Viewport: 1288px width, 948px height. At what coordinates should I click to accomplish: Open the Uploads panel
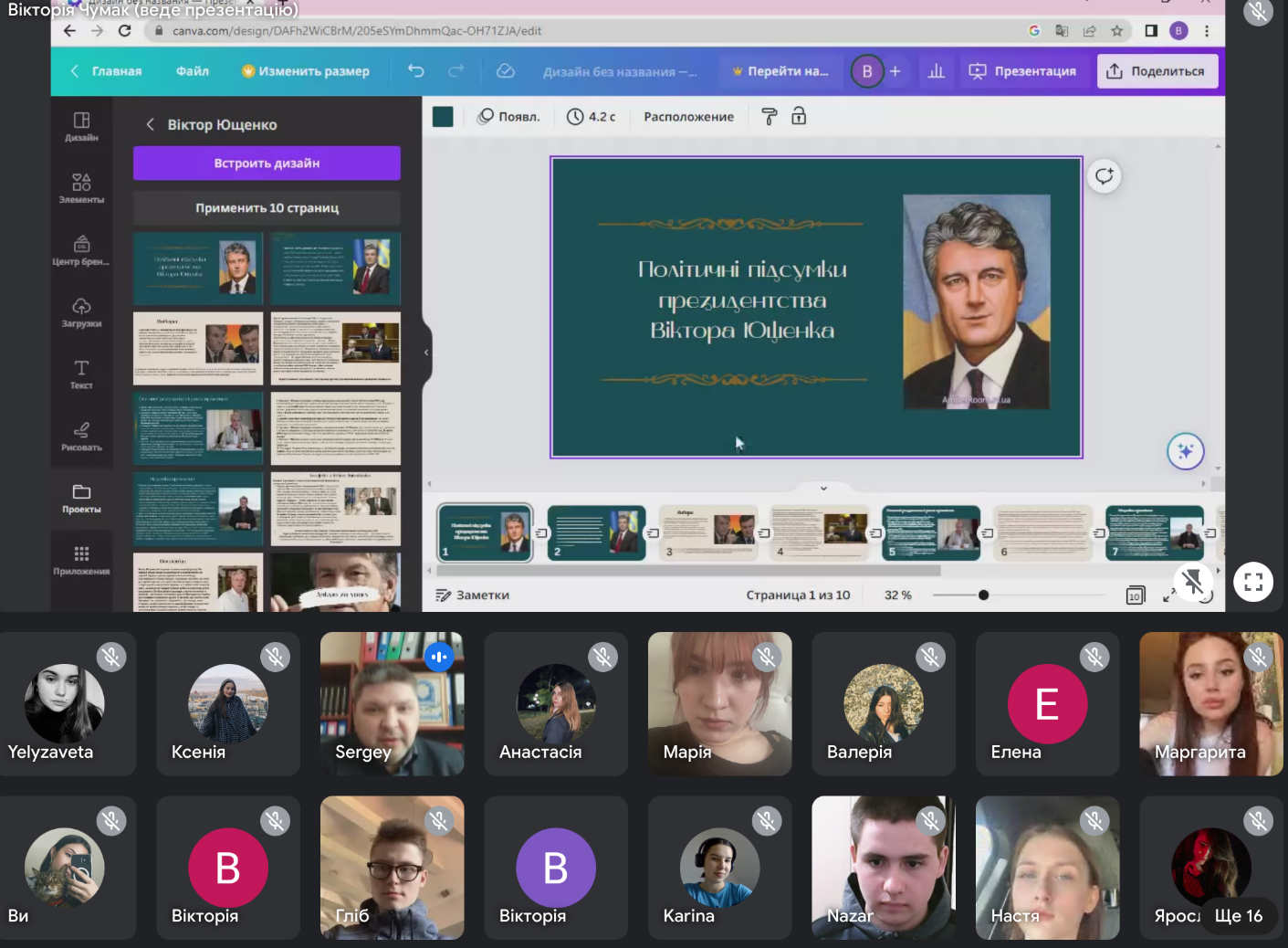(x=81, y=311)
